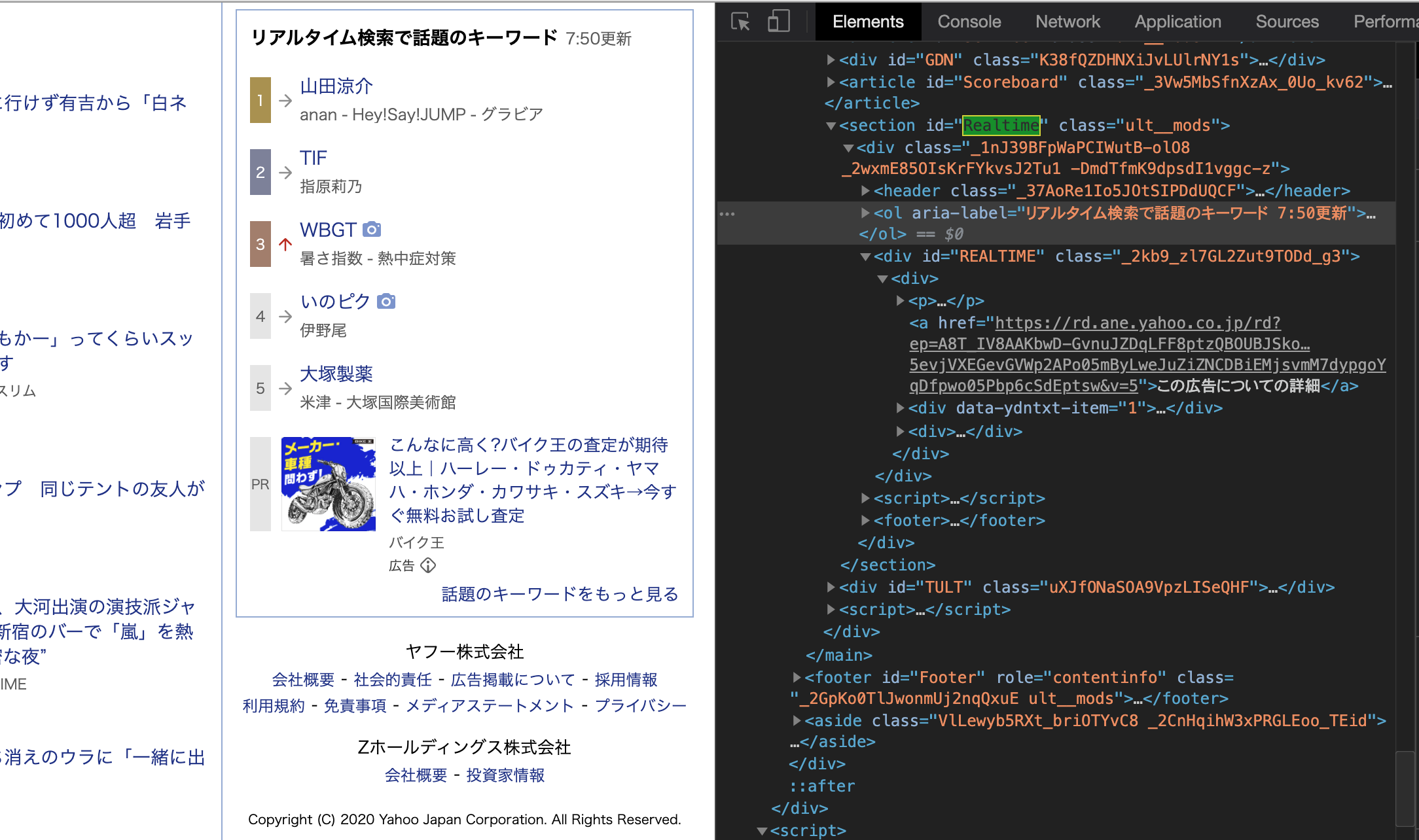
Task: Open 利用規約 footer link
Action: [x=274, y=706]
